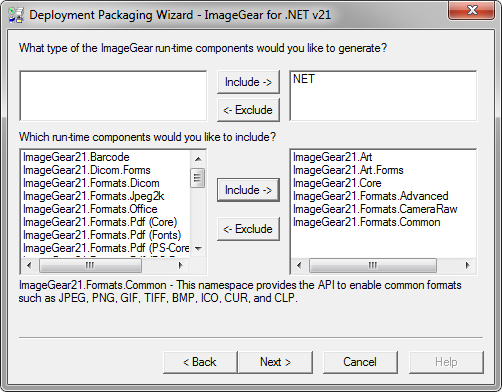Click right arrow of included list horizontal scrollbar
The width and height of the screenshot is (502, 392).
pyautogui.click(x=467, y=265)
